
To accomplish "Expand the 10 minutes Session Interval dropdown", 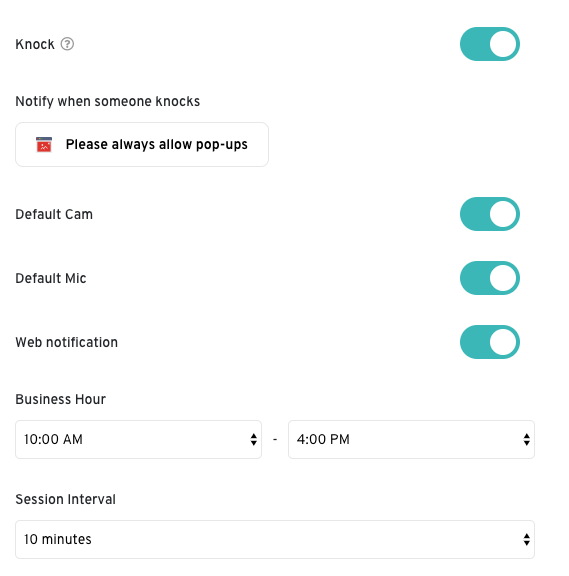I will tap(275, 539).
